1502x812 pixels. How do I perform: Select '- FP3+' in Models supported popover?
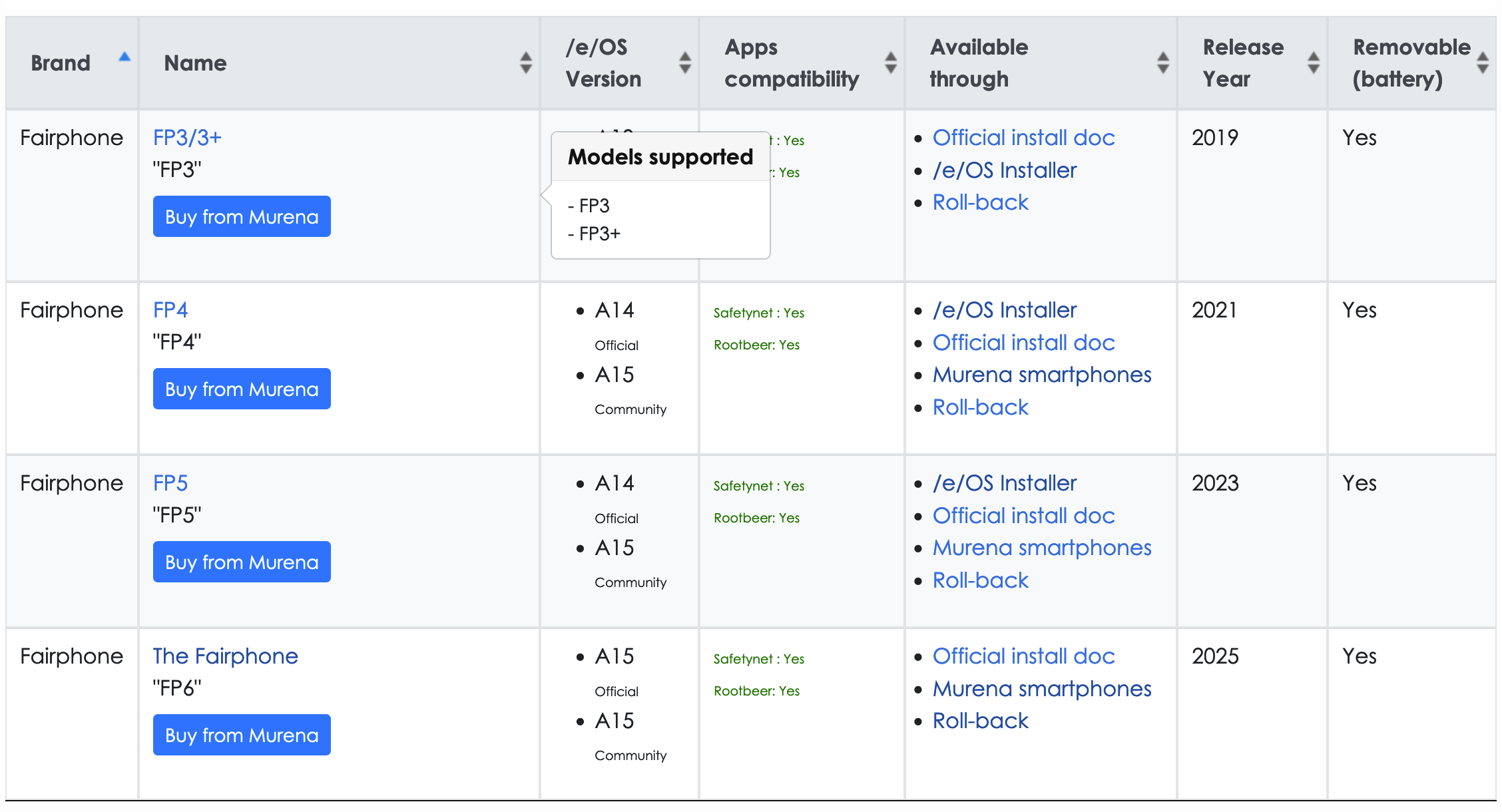click(594, 234)
